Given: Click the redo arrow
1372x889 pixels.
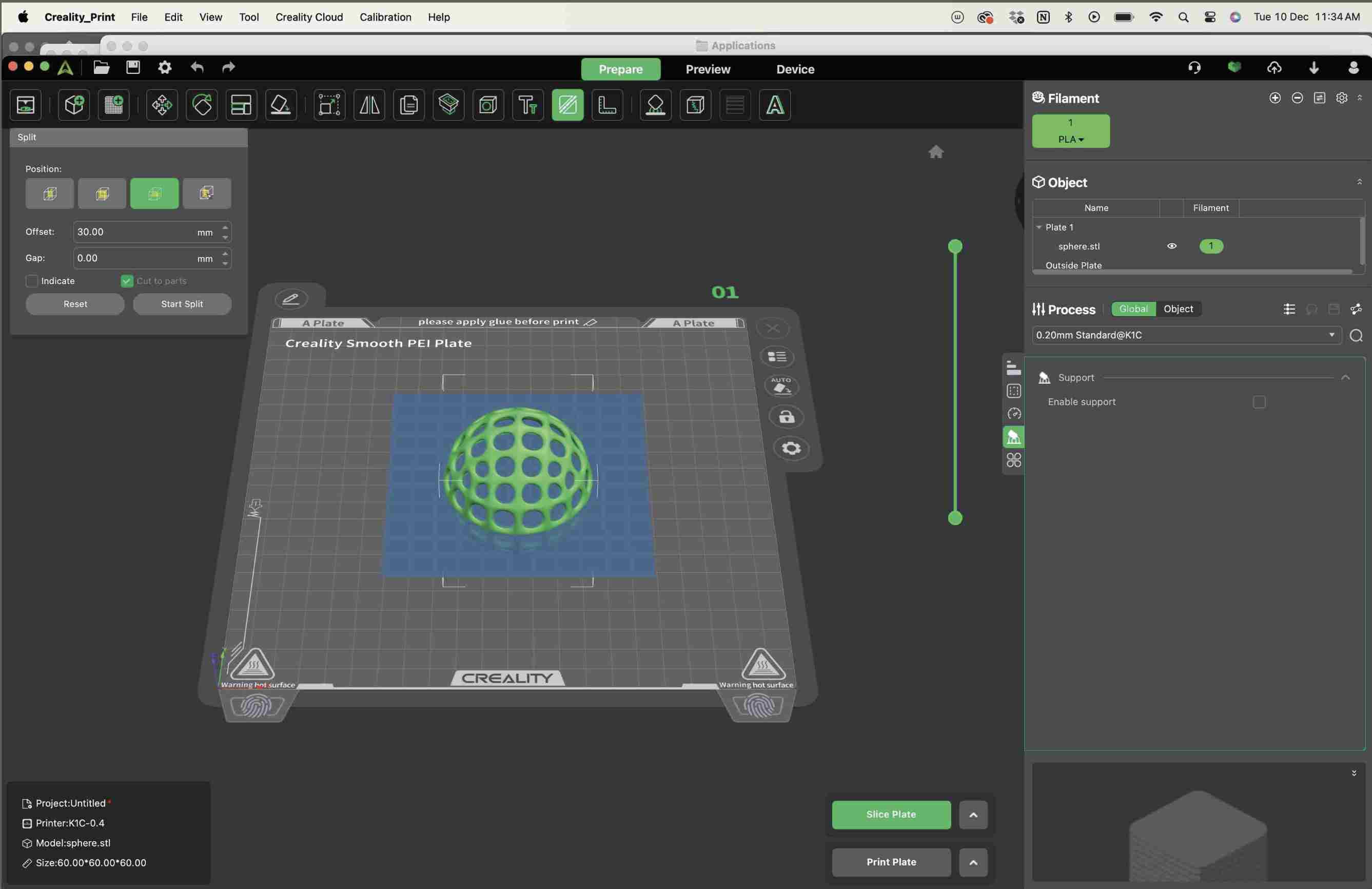Looking at the screenshot, I should point(229,67).
